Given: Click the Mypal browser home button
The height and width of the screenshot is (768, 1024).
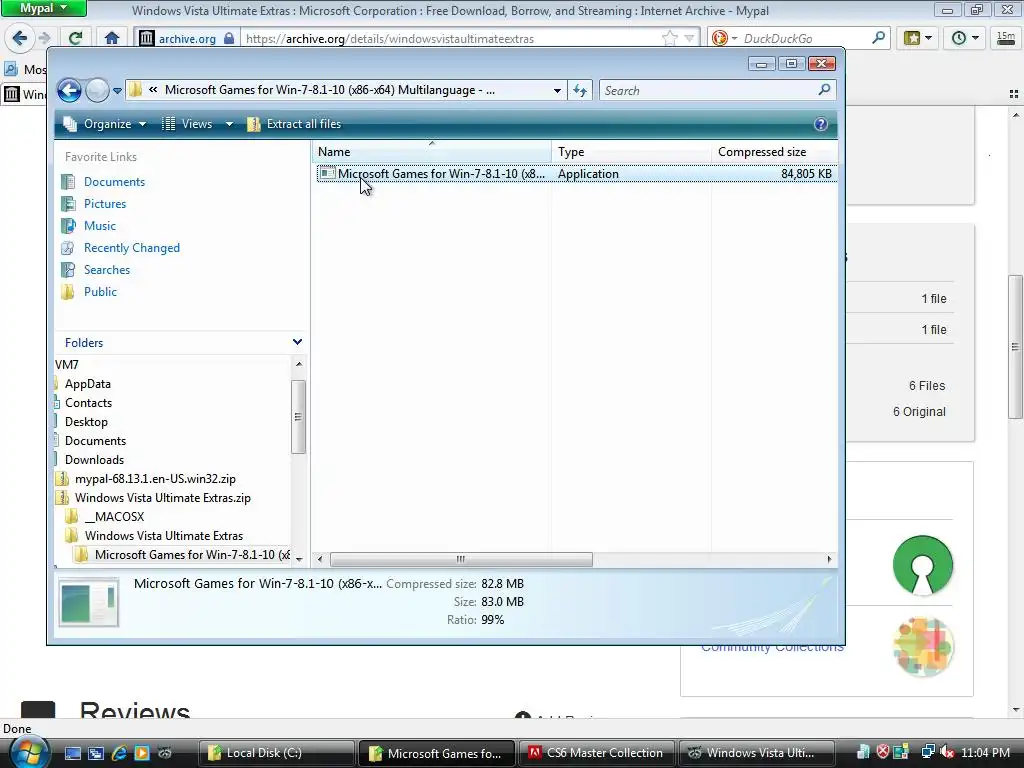Looking at the screenshot, I should click(112, 38).
